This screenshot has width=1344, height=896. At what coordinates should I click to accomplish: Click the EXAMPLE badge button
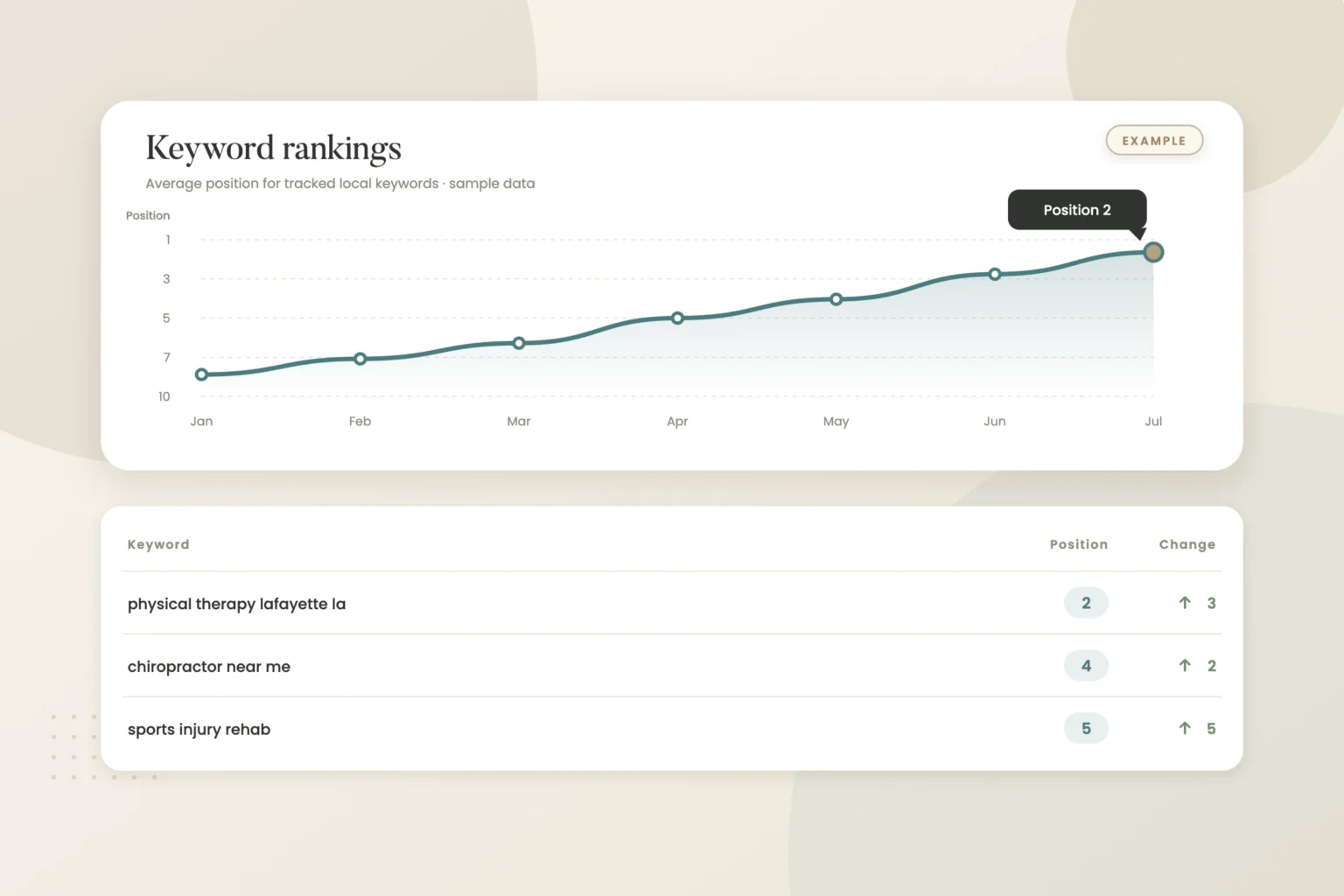click(1154, 141)
